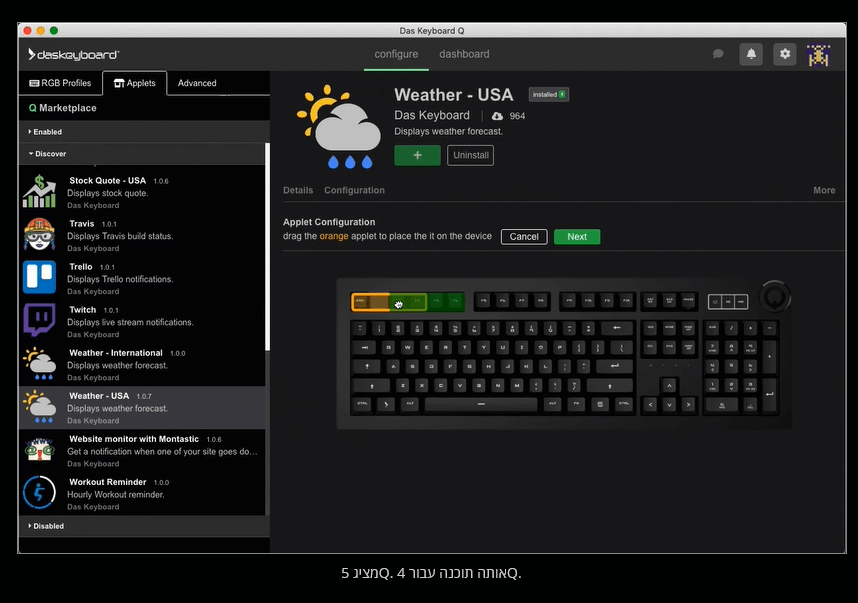858x603 pixels.
Task: Select the Stock Quote - USA applet icon
Action: point(39,191)
